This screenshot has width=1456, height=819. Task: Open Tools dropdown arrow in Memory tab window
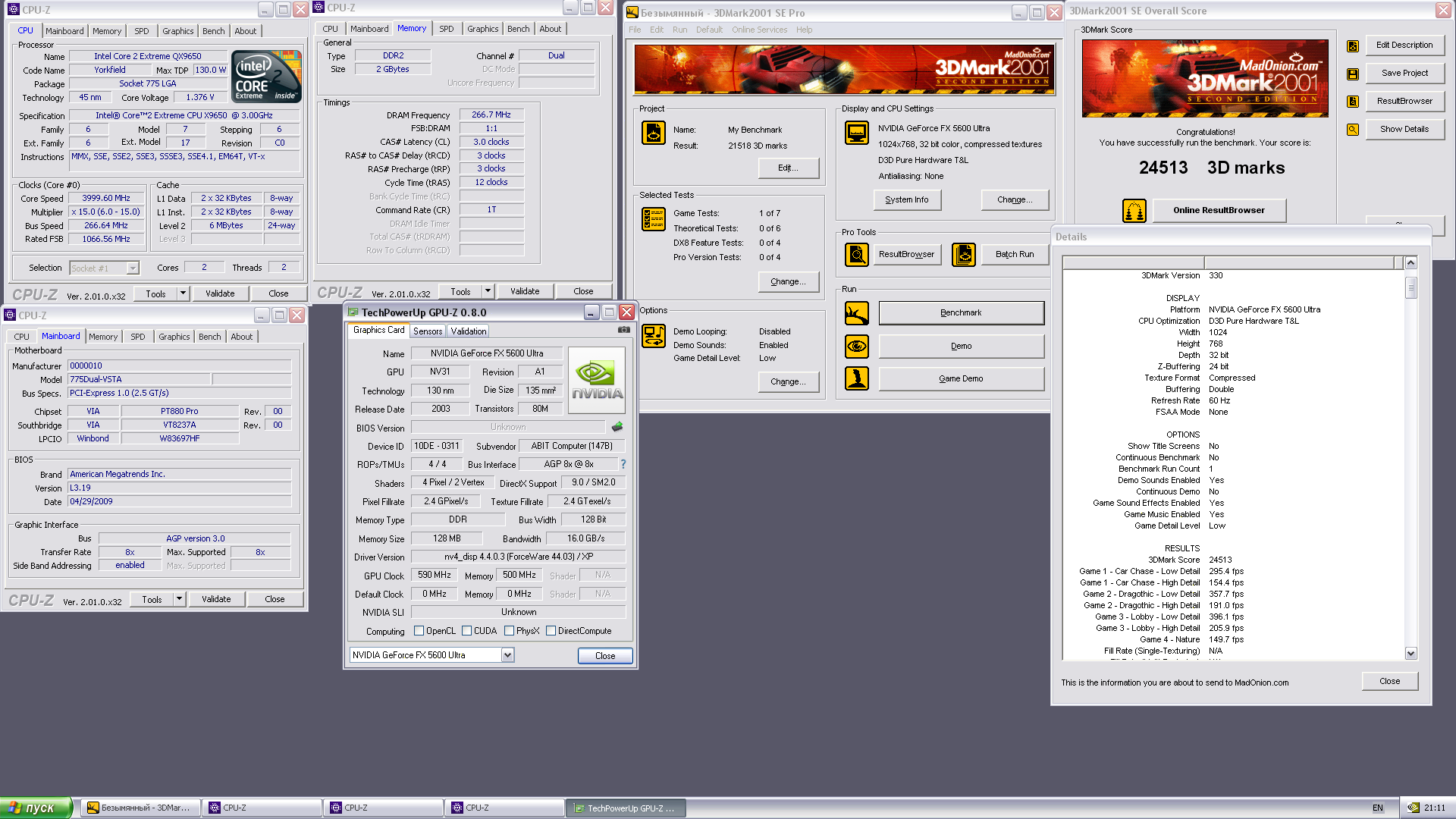pos(488,291)
